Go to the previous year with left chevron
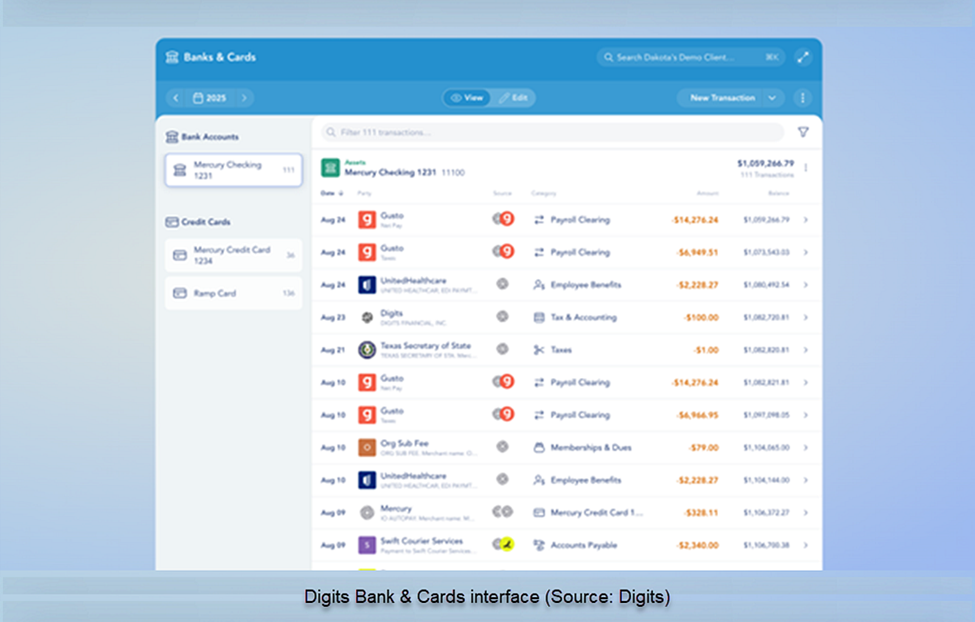 [176, 98]
